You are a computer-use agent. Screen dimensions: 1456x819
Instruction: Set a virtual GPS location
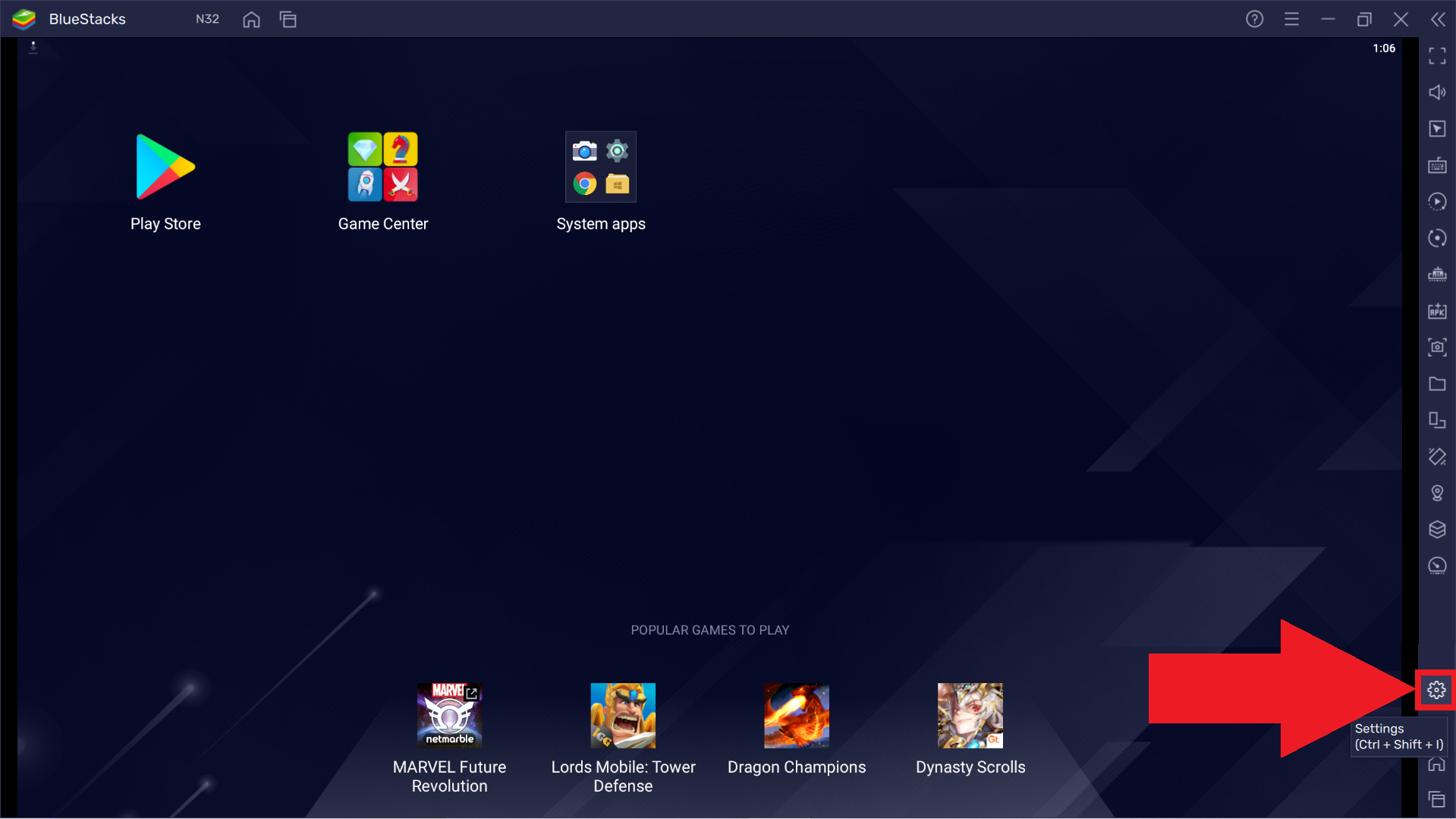tap(1436, 493)
